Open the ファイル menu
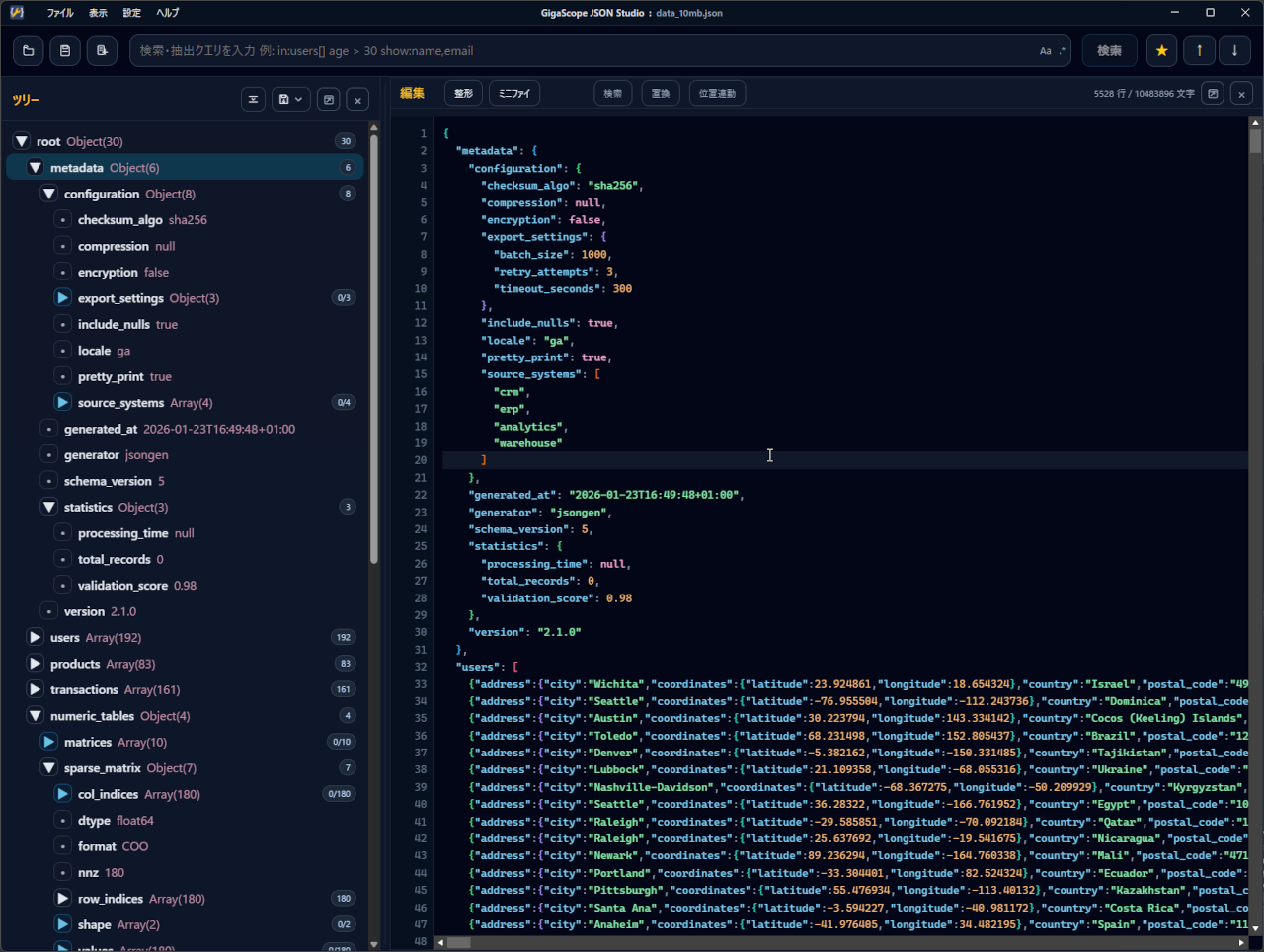This screenshot has height=952, width=1264. [x=60, y=13]
